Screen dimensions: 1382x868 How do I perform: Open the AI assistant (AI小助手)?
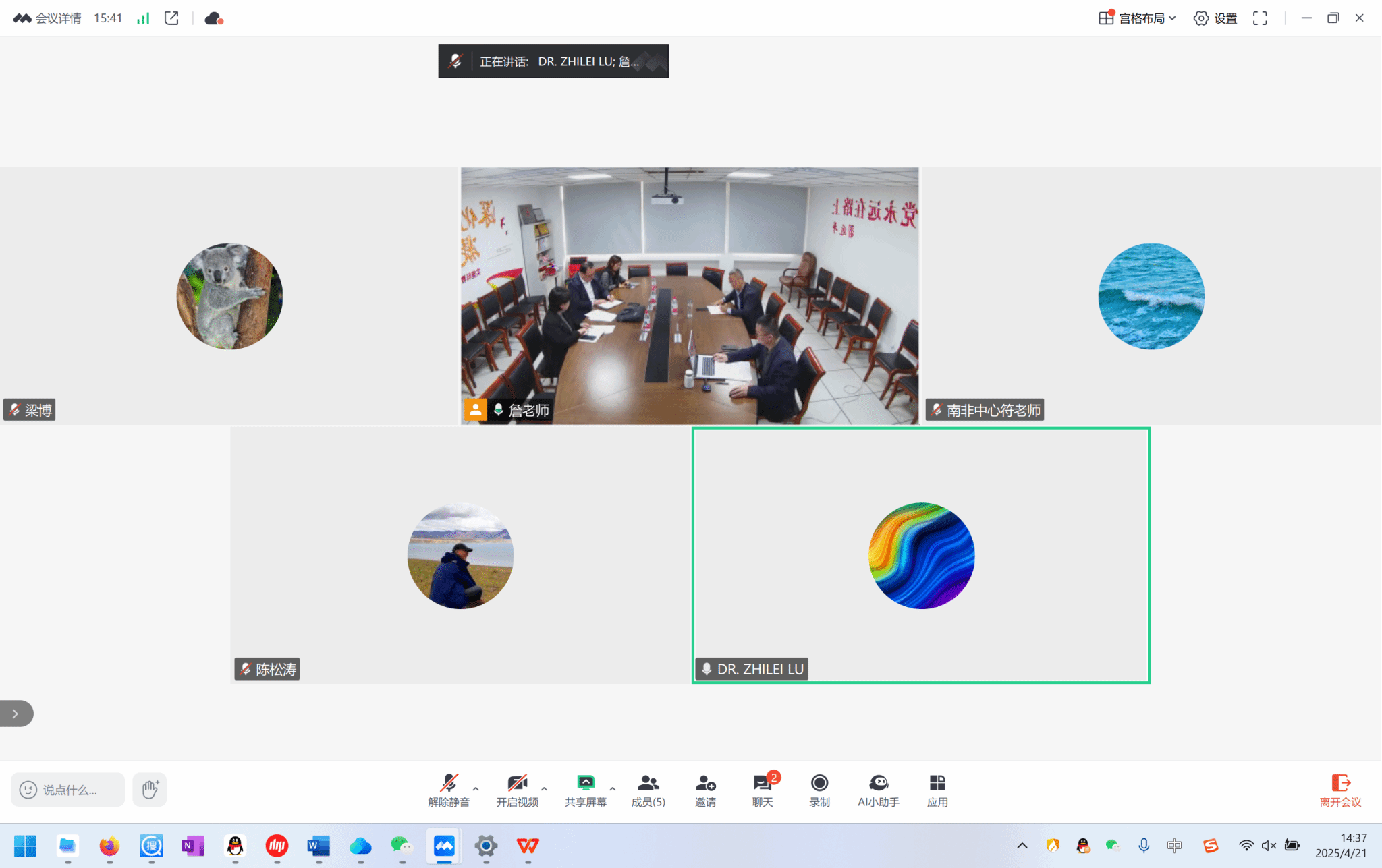pos(878,789)
